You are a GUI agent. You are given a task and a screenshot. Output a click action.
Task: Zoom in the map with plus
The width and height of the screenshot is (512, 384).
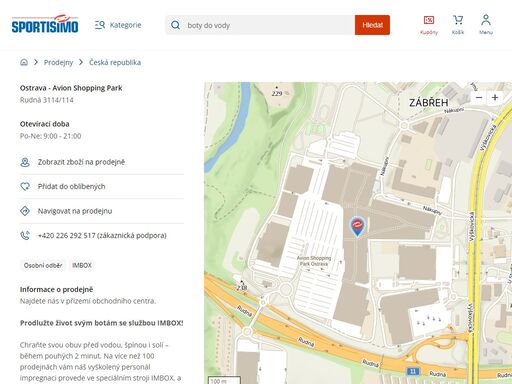pos(495,97)
